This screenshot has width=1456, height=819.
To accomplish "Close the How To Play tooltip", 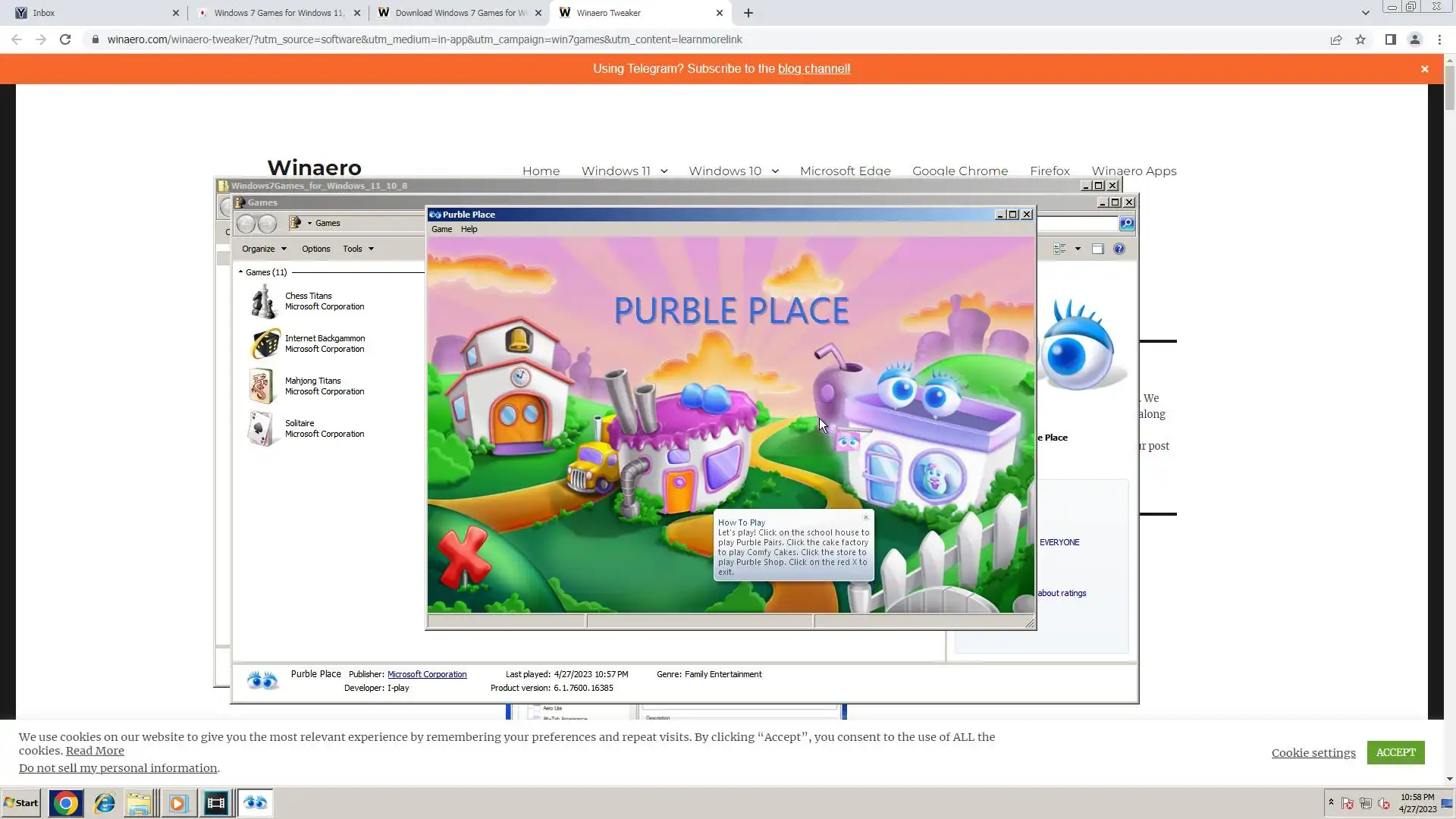I will 866,517.
